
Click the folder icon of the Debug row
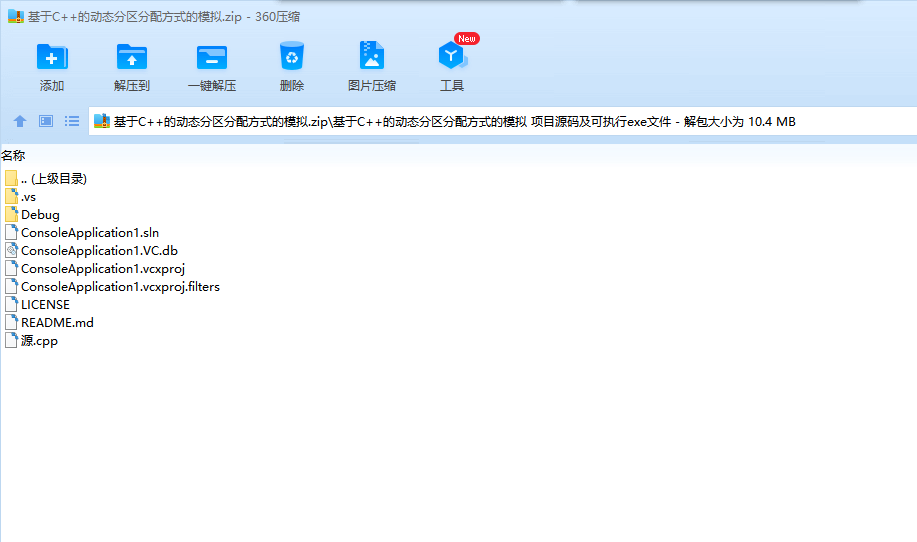[x=11, y=214]
